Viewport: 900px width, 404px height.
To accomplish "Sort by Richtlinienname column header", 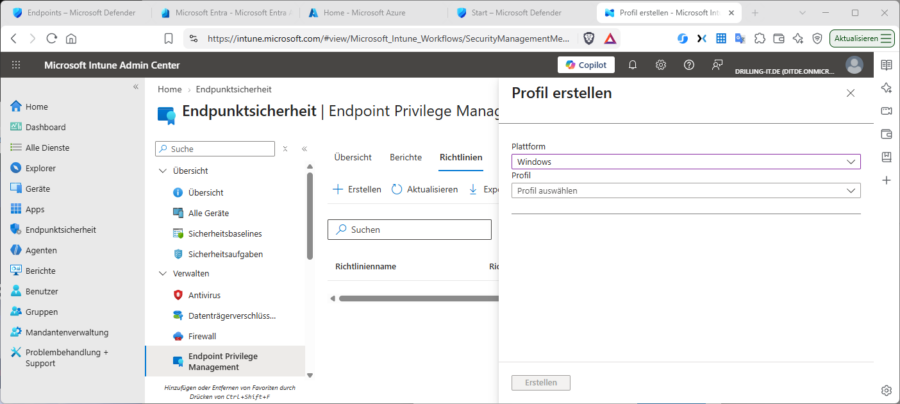I will pyautogui.click(x=366, y=266).
